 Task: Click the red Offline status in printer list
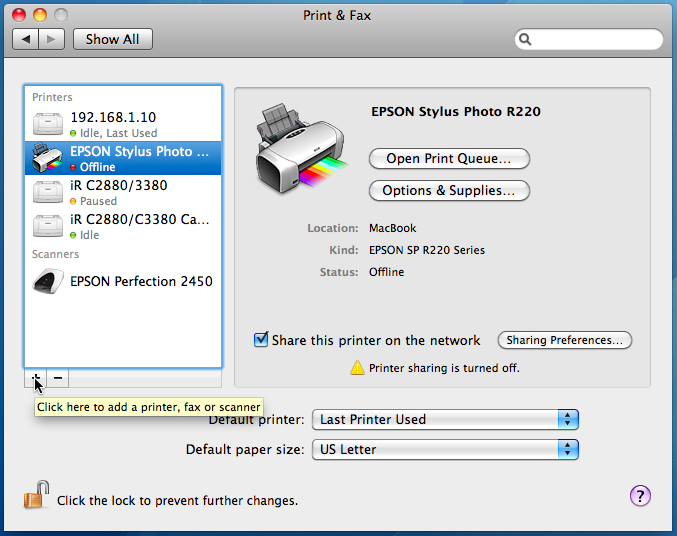coord(97,167)
